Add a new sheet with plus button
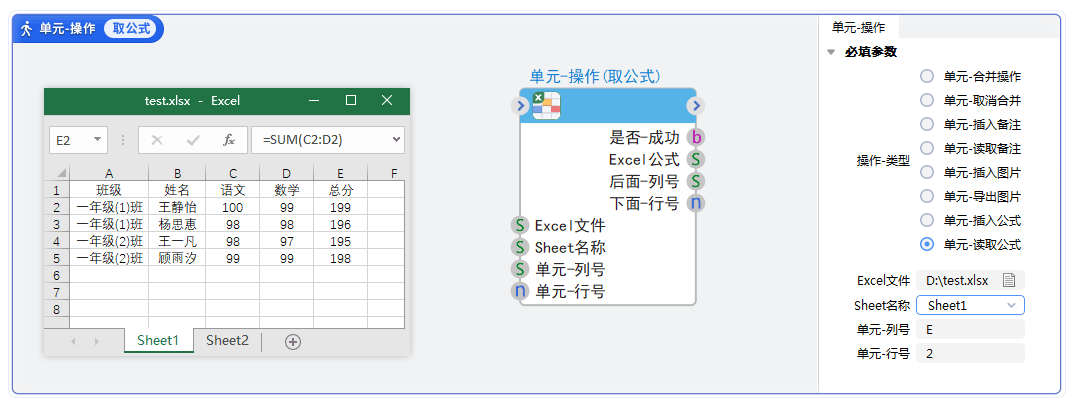 [x=293, y=342]
